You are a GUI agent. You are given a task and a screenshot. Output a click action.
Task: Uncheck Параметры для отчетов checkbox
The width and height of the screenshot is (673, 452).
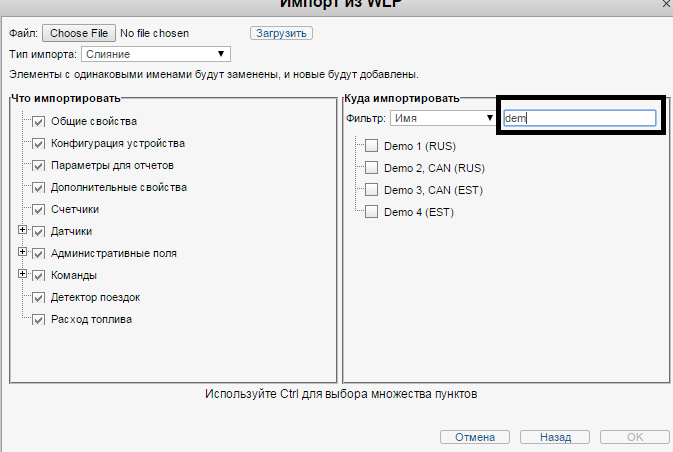click(x=39, y=165)
